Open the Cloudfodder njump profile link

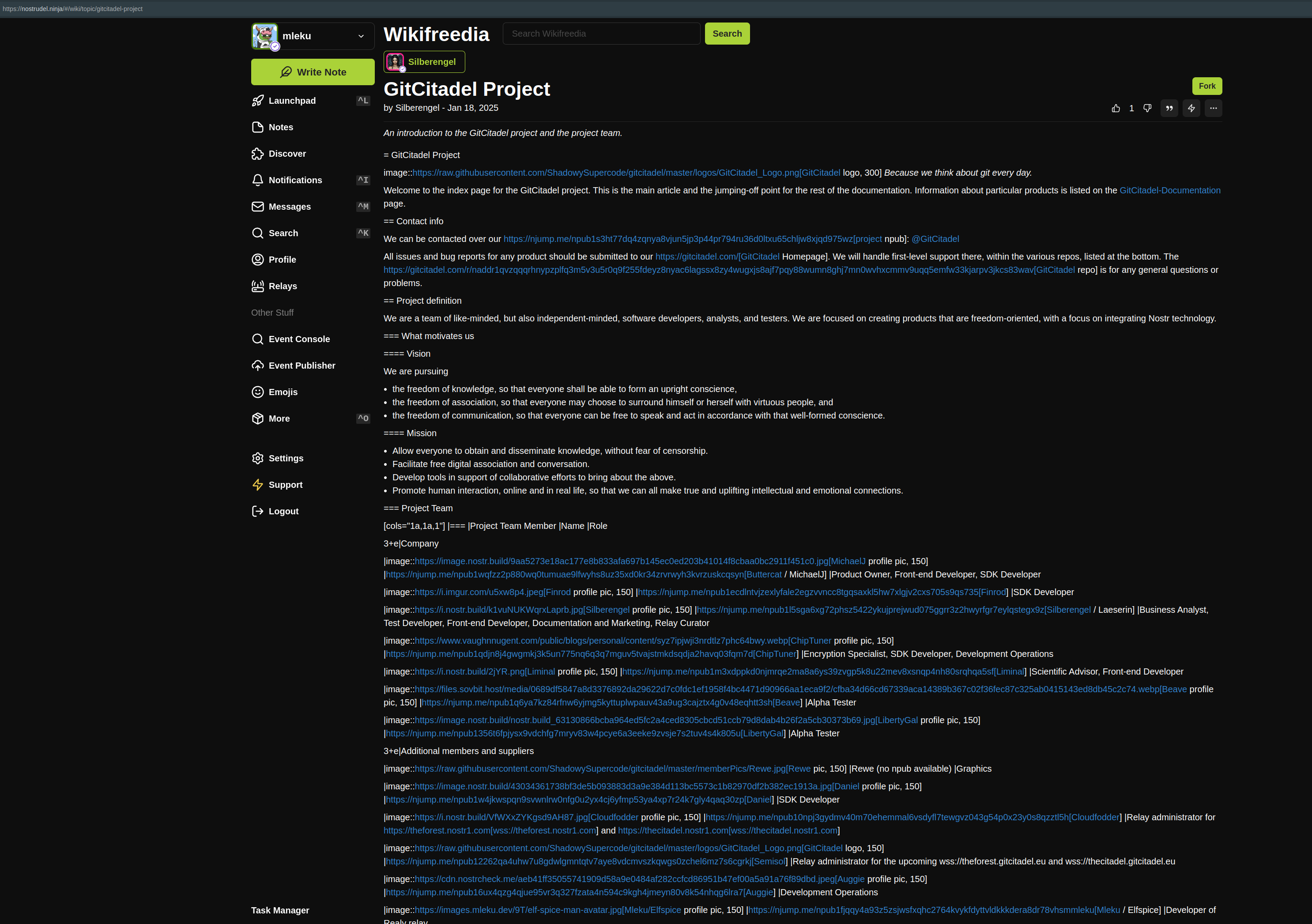(913, 817)
